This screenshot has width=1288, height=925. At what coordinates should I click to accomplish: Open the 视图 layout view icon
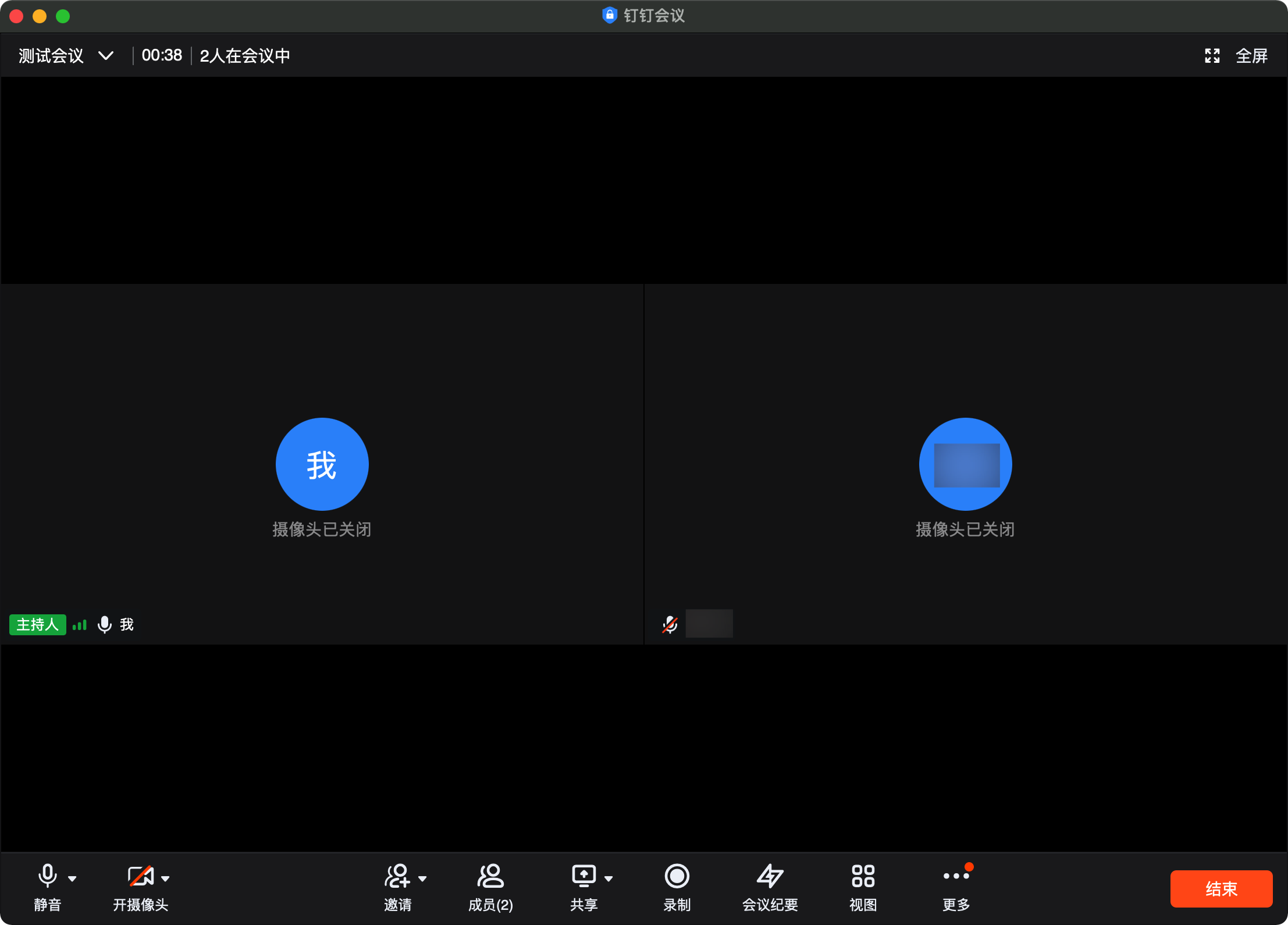863,876
